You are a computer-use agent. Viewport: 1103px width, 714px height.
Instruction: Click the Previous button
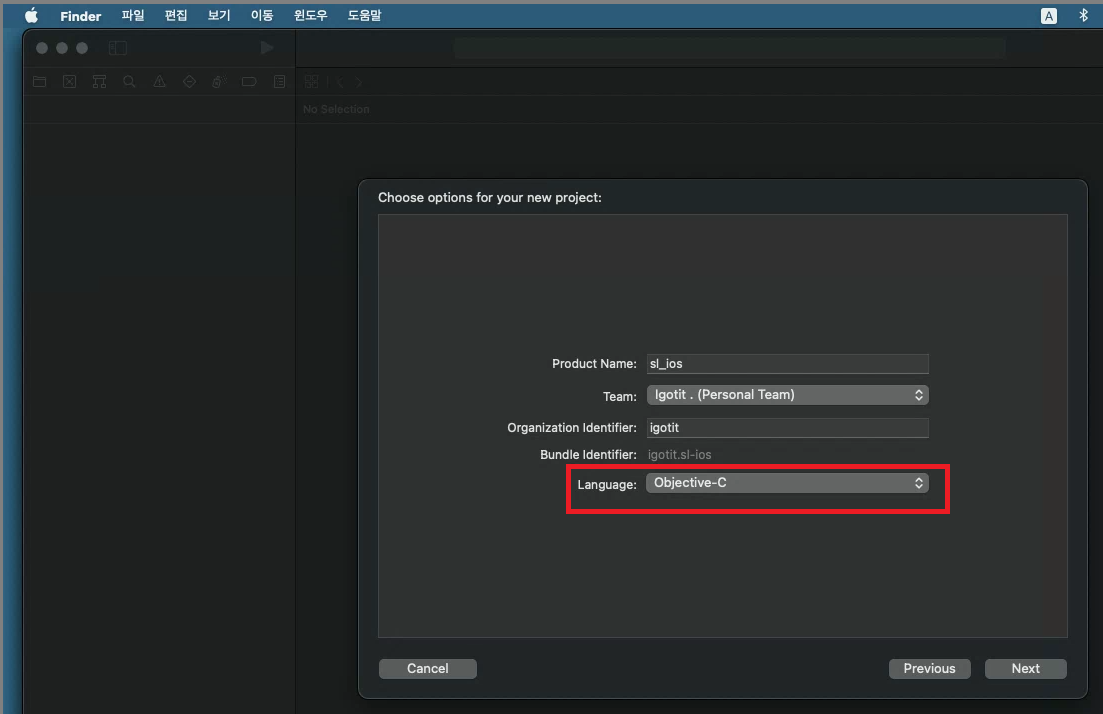point(929,668)
